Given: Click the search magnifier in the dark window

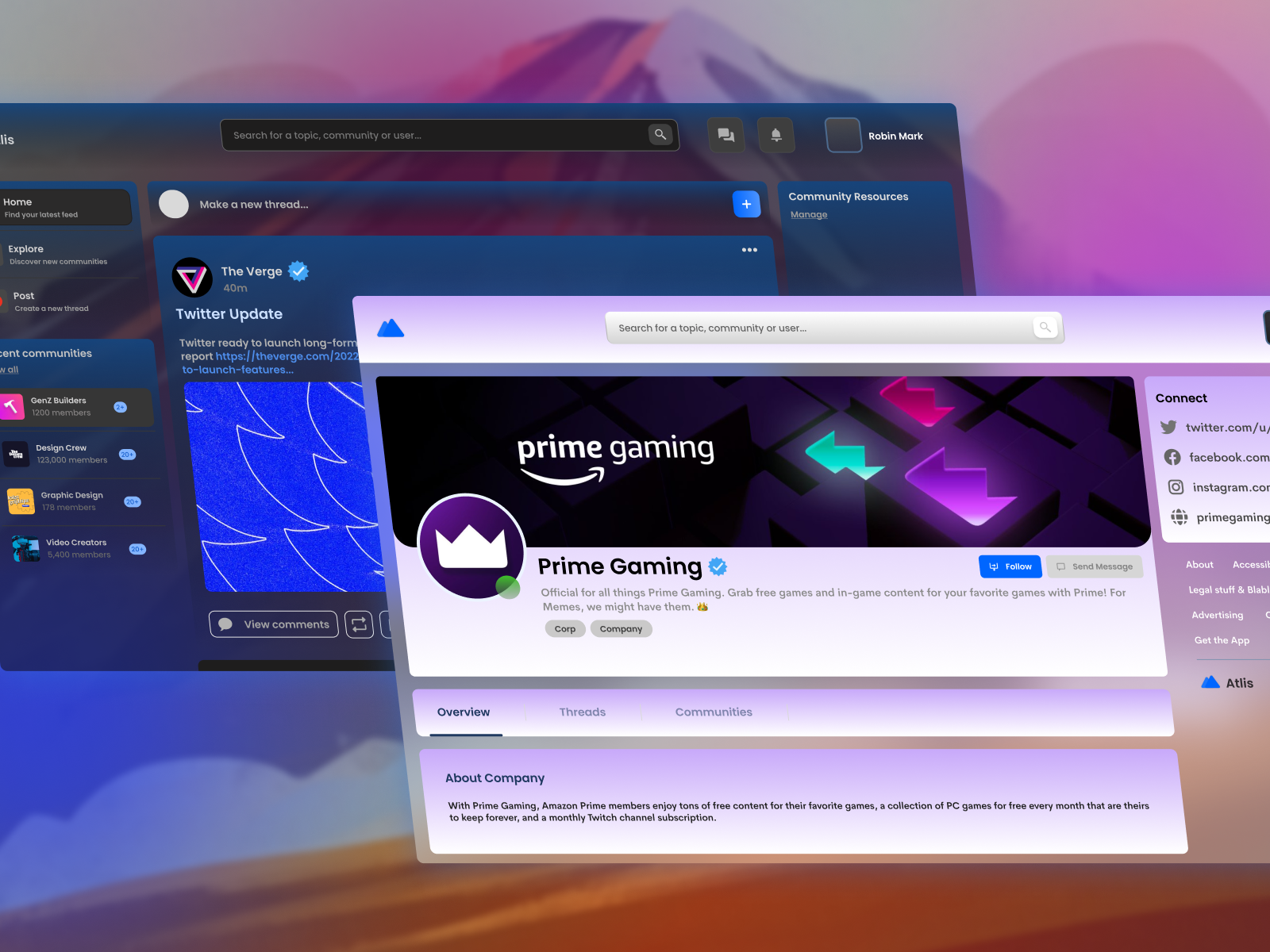Looking at the screenshot, I should [660, 135].
